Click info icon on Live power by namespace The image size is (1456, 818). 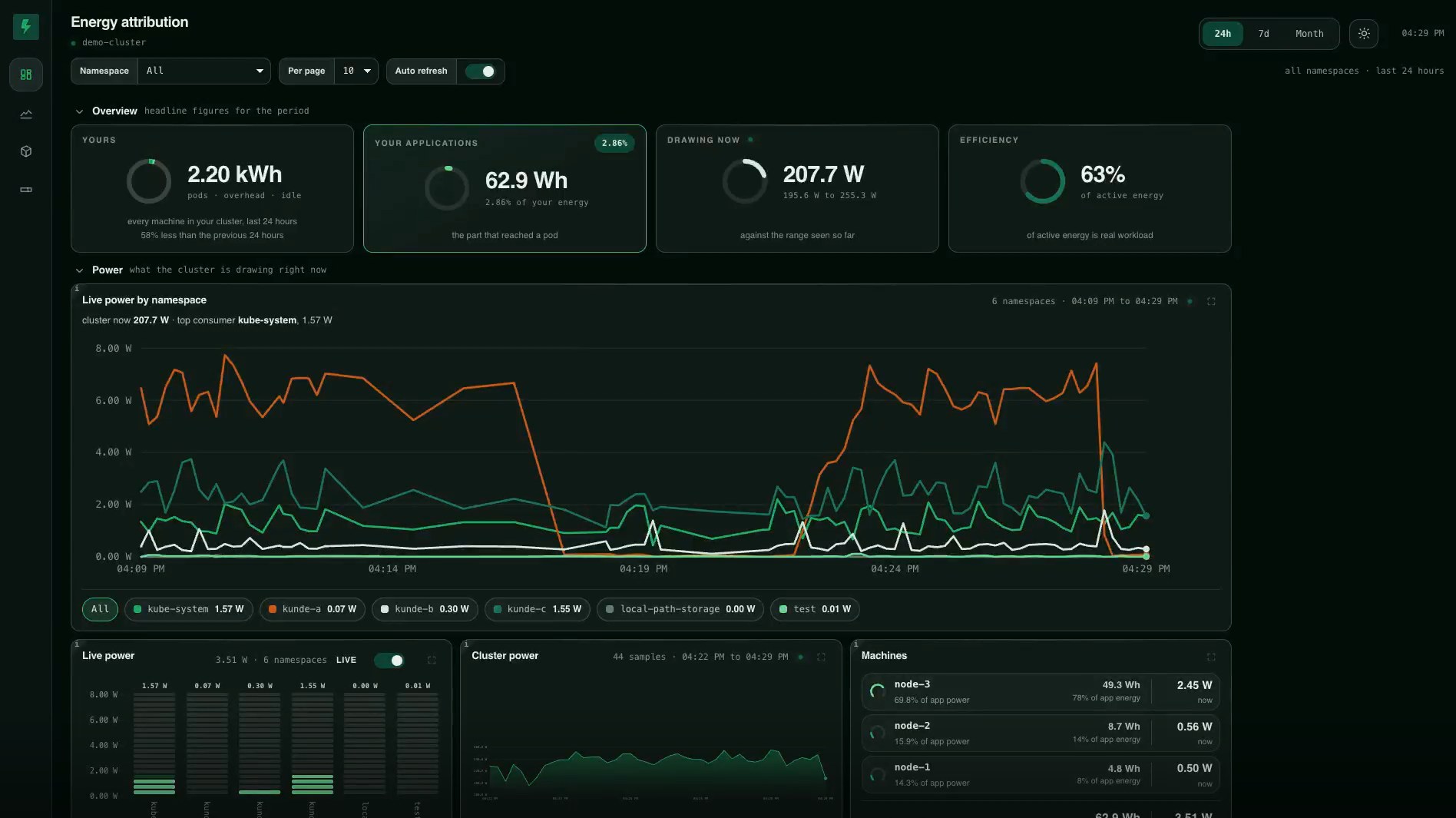click(76, 289)
